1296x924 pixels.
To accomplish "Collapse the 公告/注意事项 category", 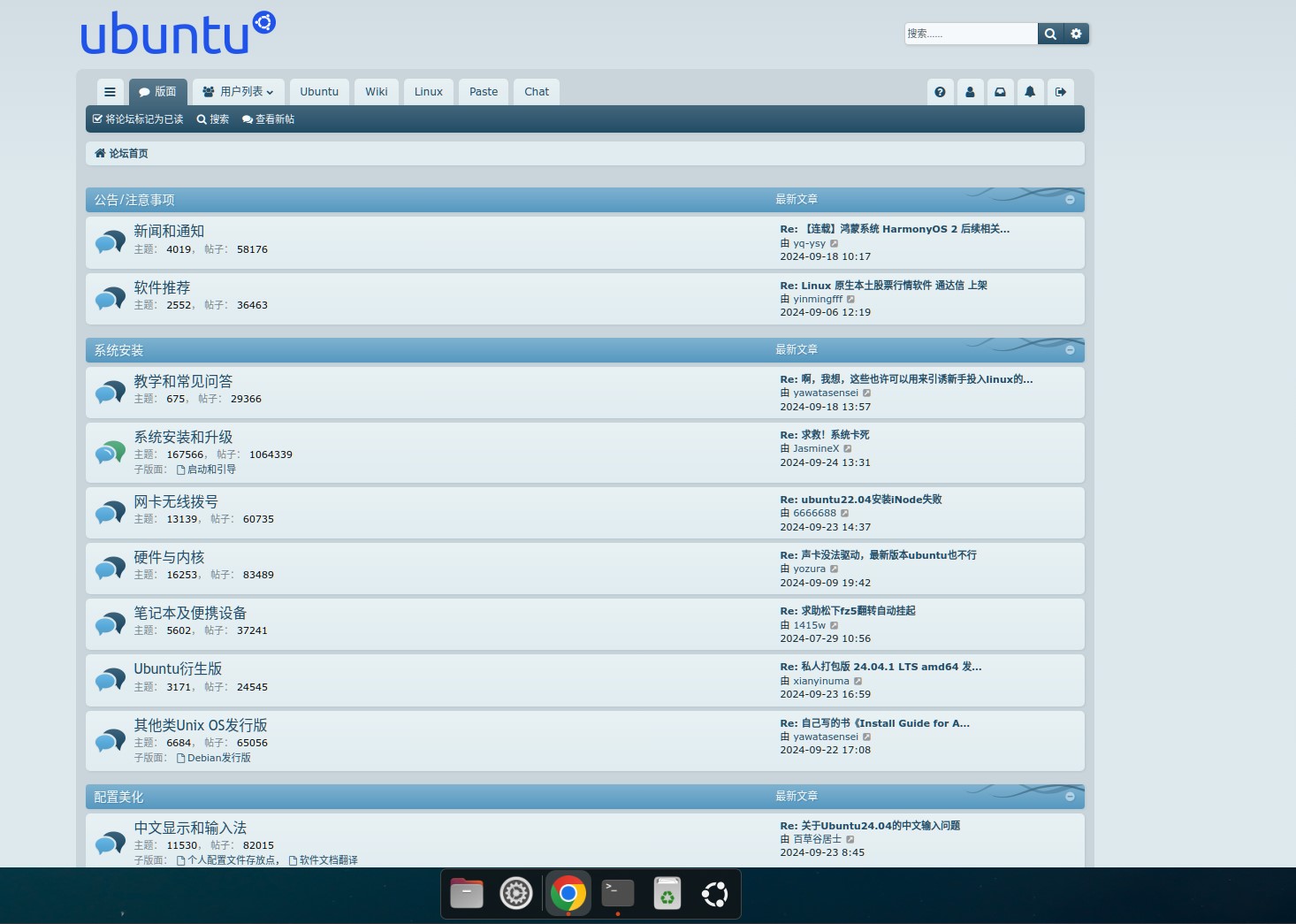I will (1070, 200).
